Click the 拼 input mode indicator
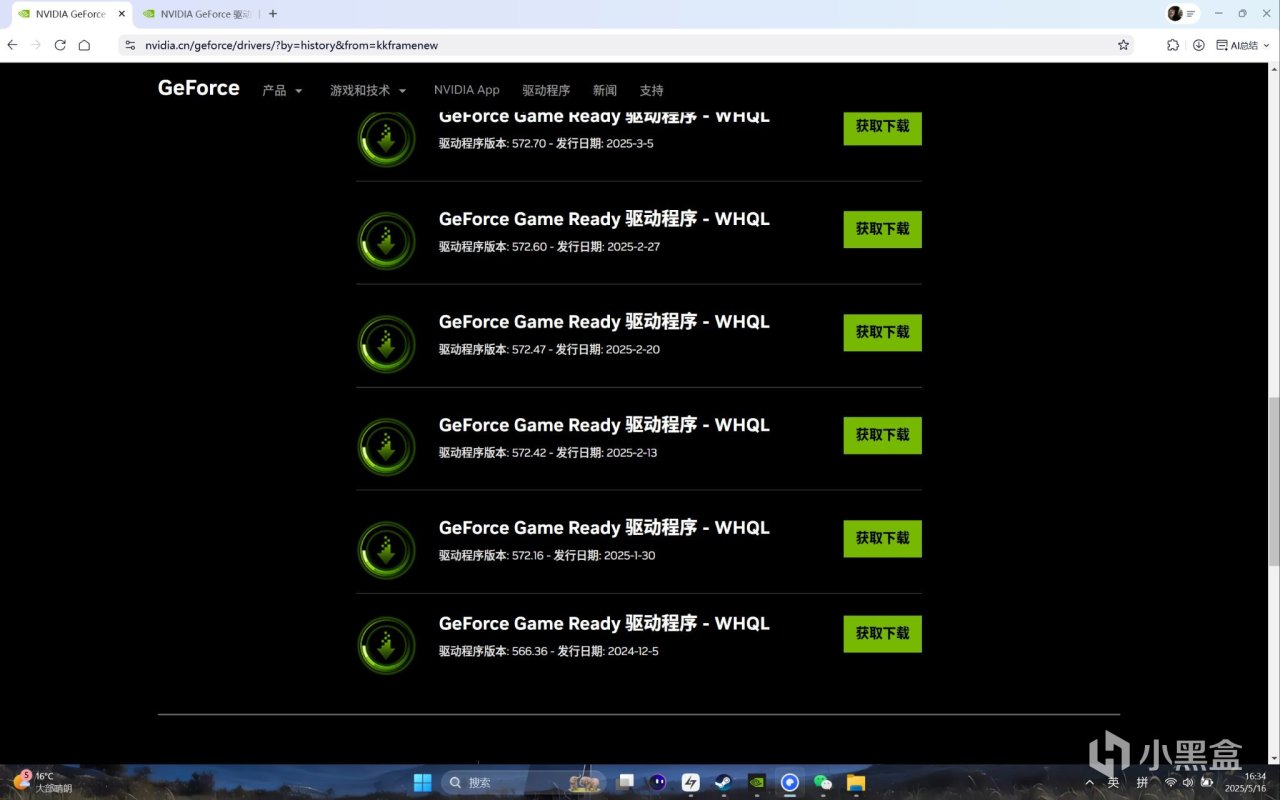Screen dimensions: 1280x800 (1142, 782)
